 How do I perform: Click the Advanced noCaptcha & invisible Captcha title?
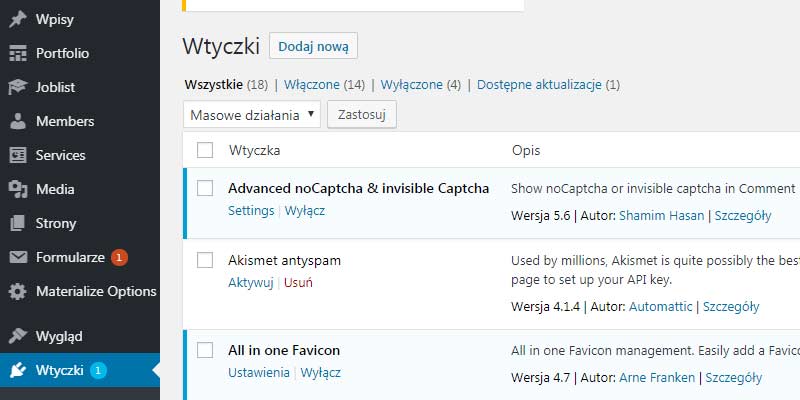coord(359,188)
